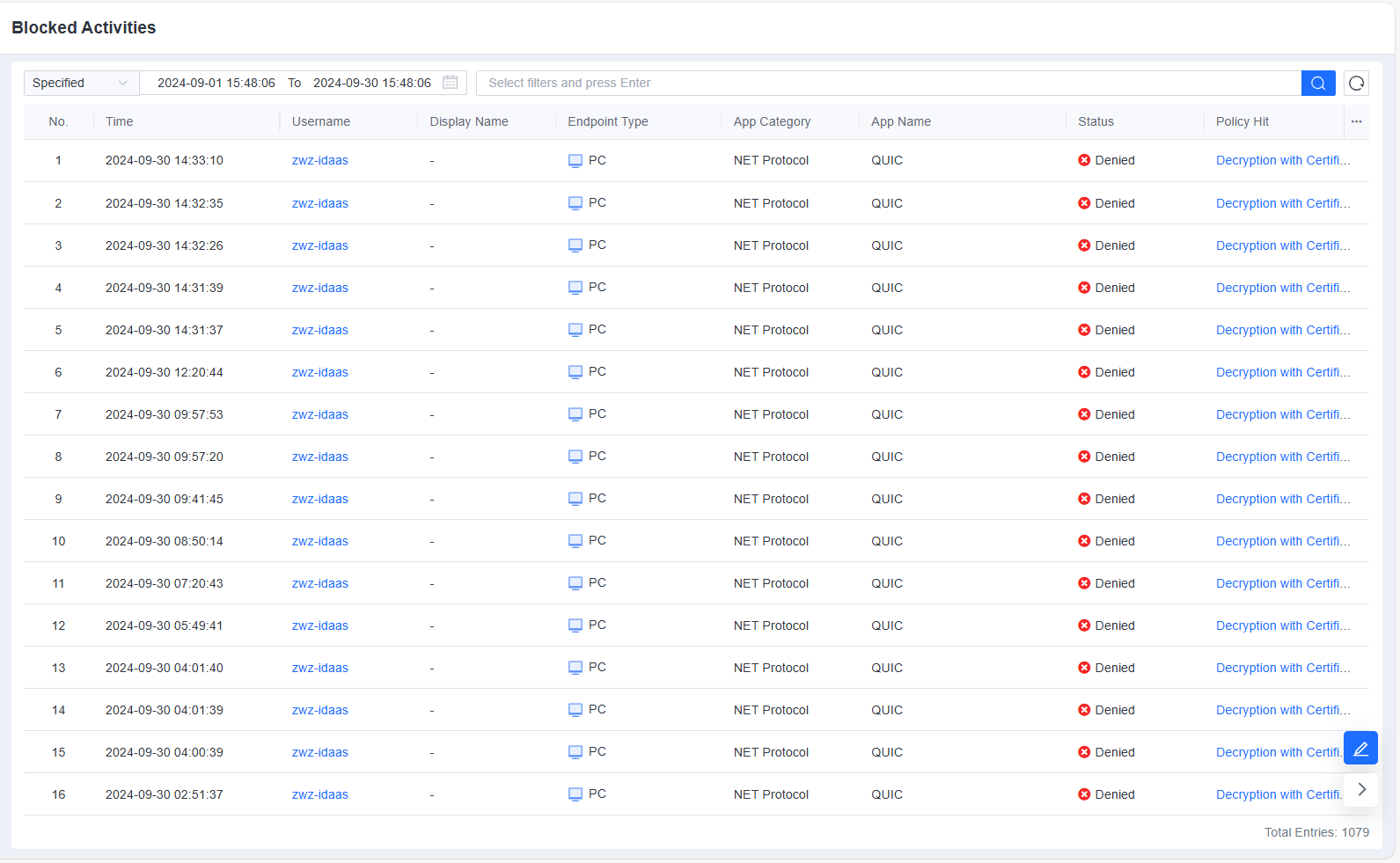Click the App Category column header
Image resolution: width=1400 pixels, height=863 pixels.
pos(772,121)
